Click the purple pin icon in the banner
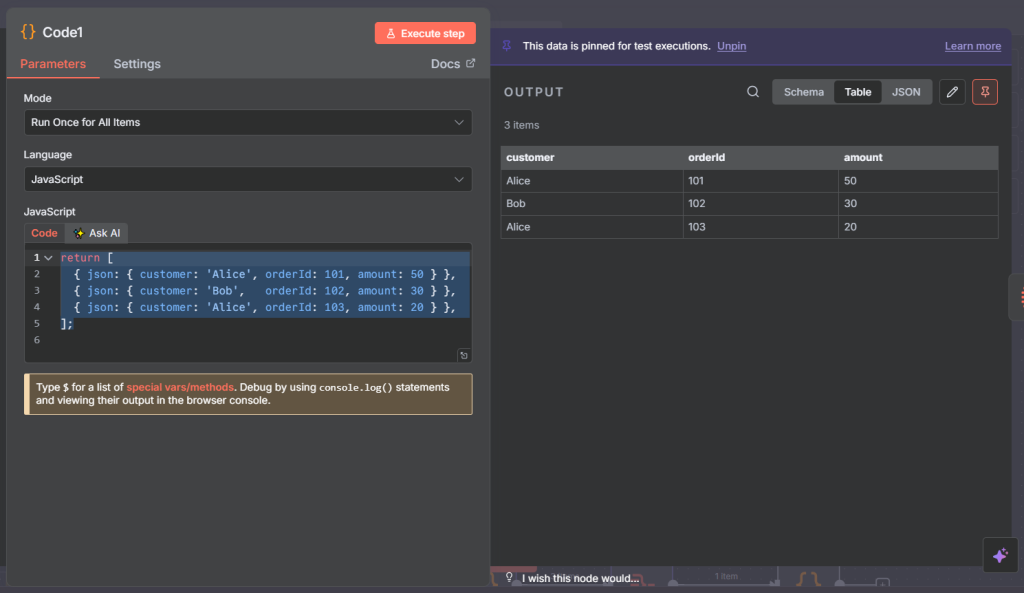This screenshot has width=1024, height=593. tap(507, 46)
